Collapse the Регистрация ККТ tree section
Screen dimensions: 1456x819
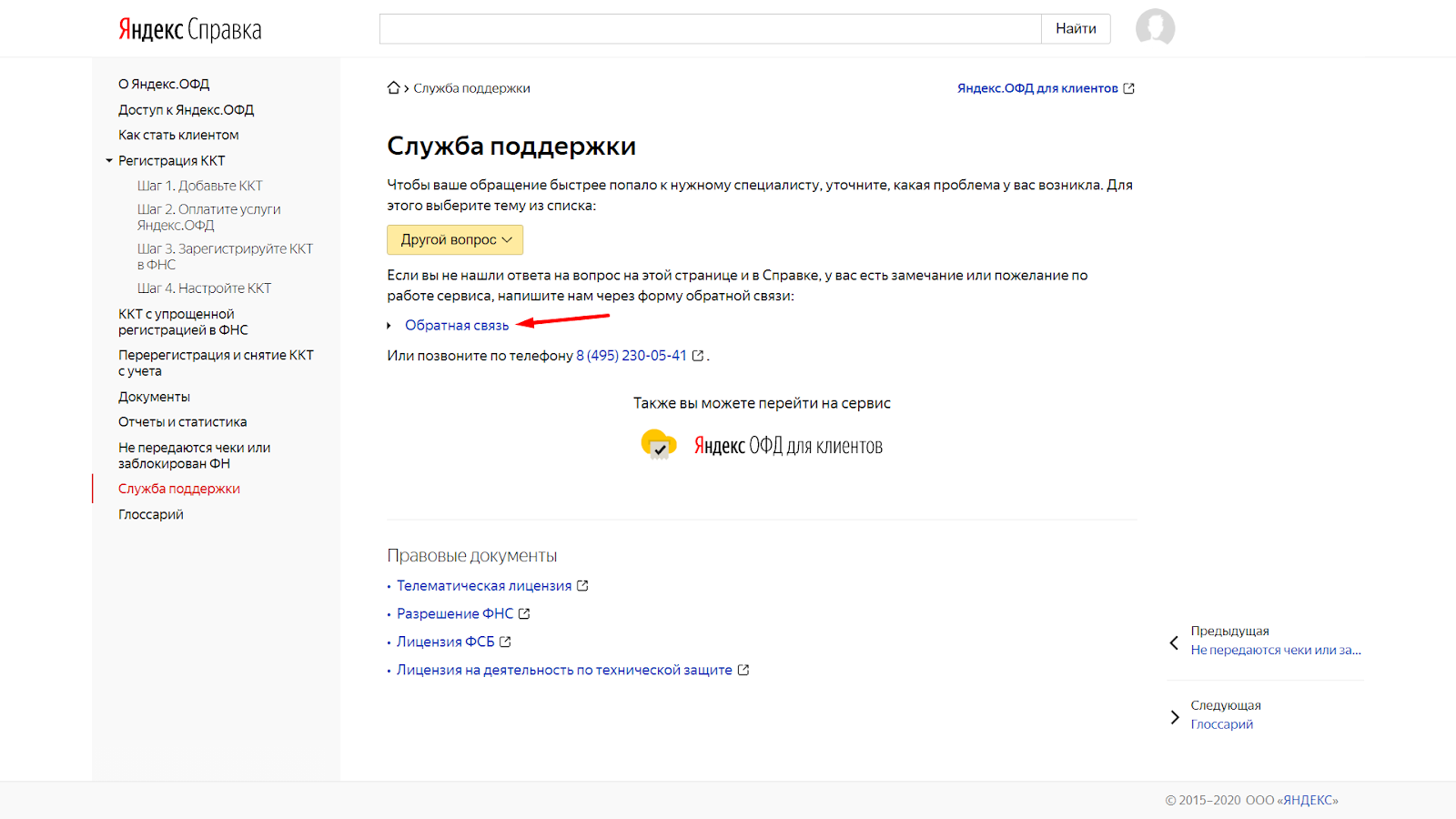pyautogui.click(x=109, y=161)
